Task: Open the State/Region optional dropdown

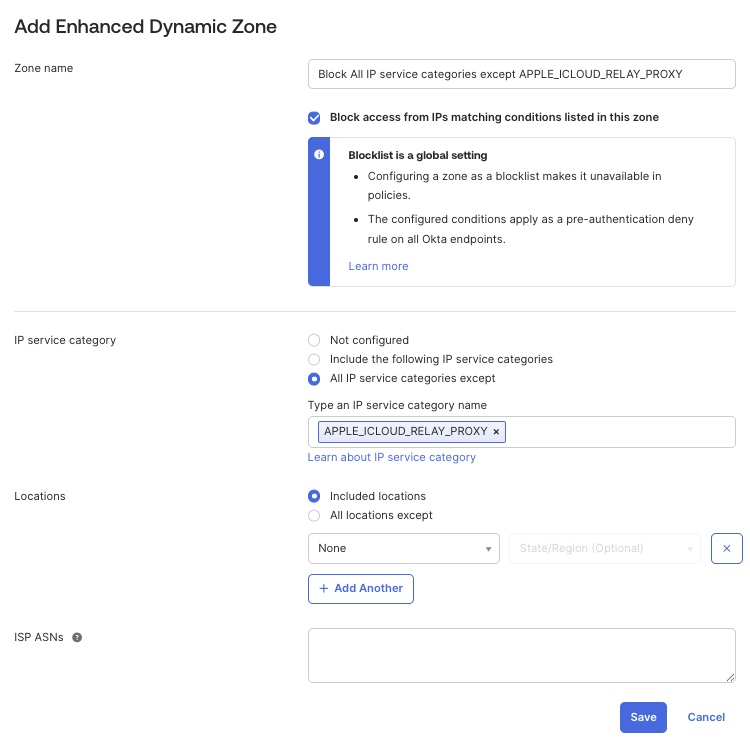Action: point(605,548)
